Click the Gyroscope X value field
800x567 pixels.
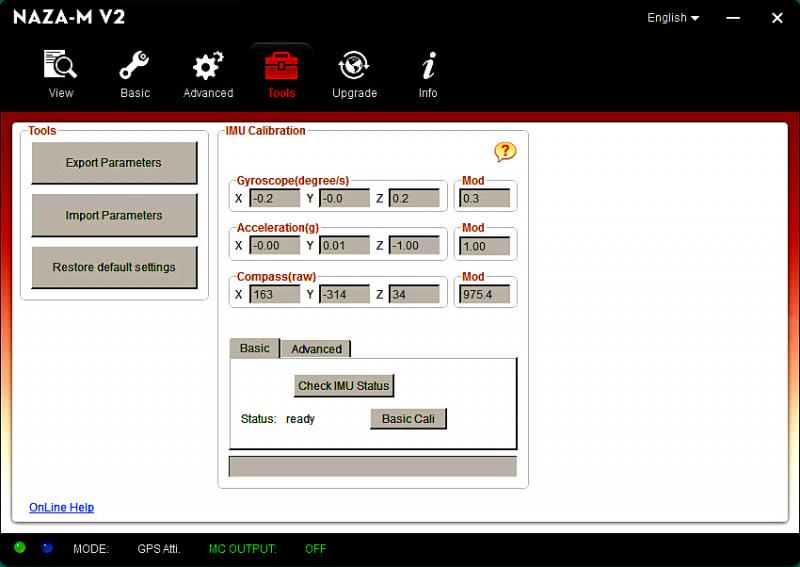point(274,198)
